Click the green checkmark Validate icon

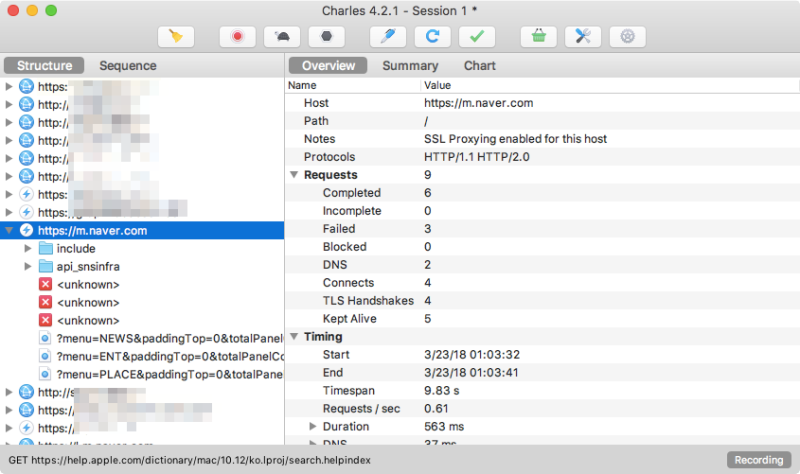(x=477, y=37)
